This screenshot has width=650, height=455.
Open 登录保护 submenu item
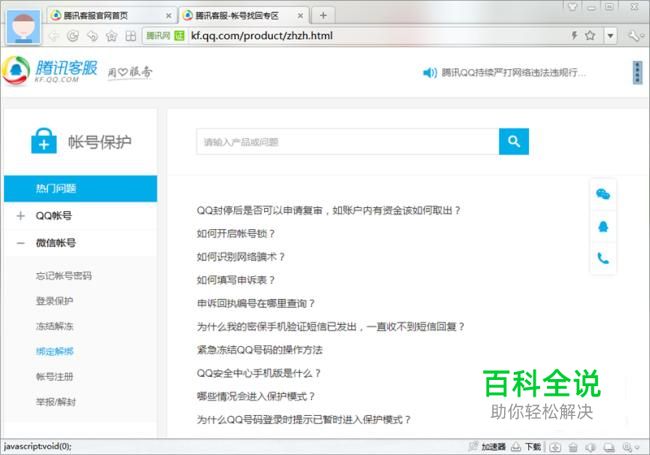point(54,301)
